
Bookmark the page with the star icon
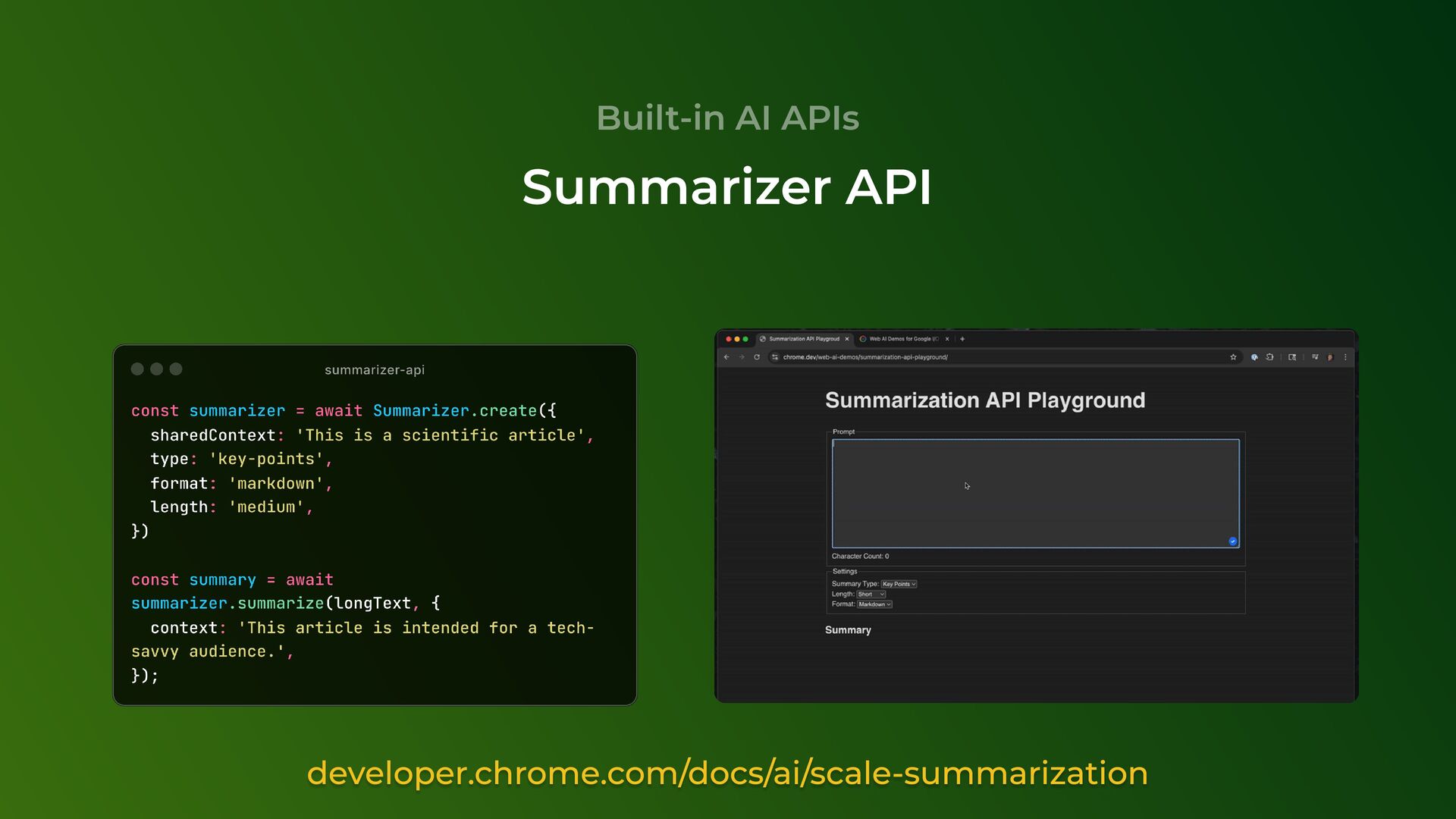tap(1233, 357)
